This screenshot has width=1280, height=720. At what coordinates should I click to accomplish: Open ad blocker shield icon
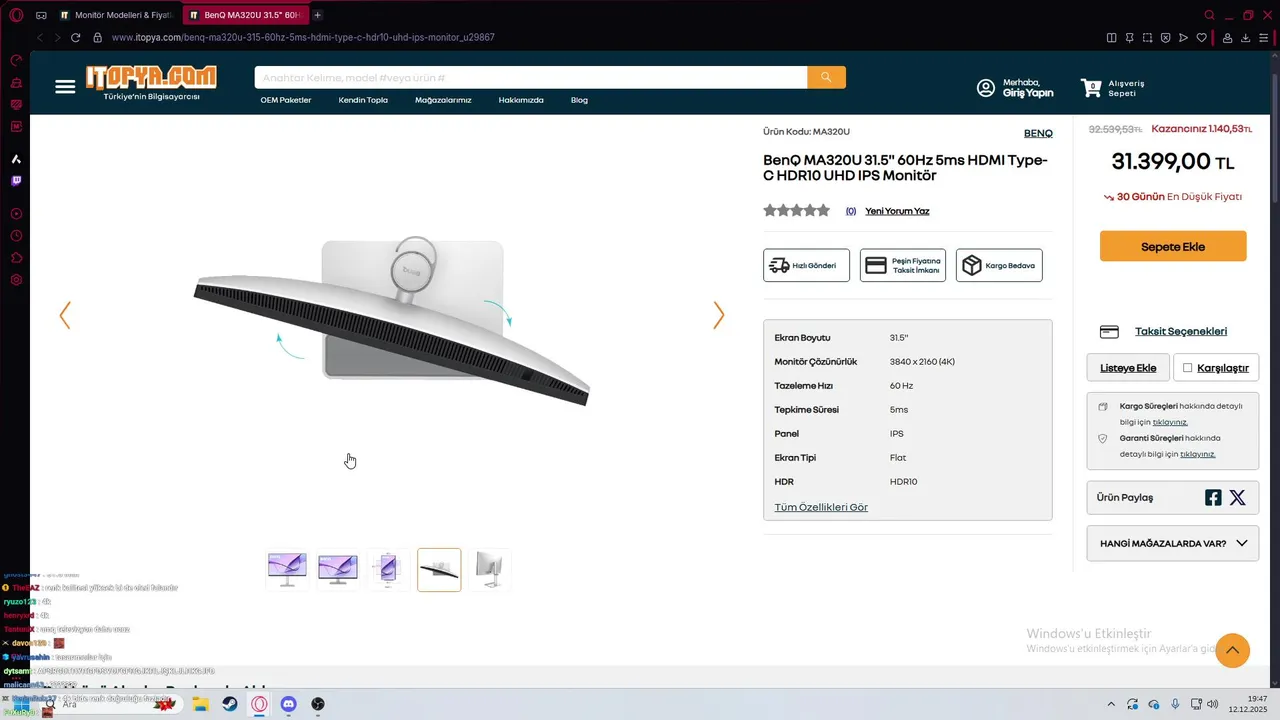coord(1165,38)
